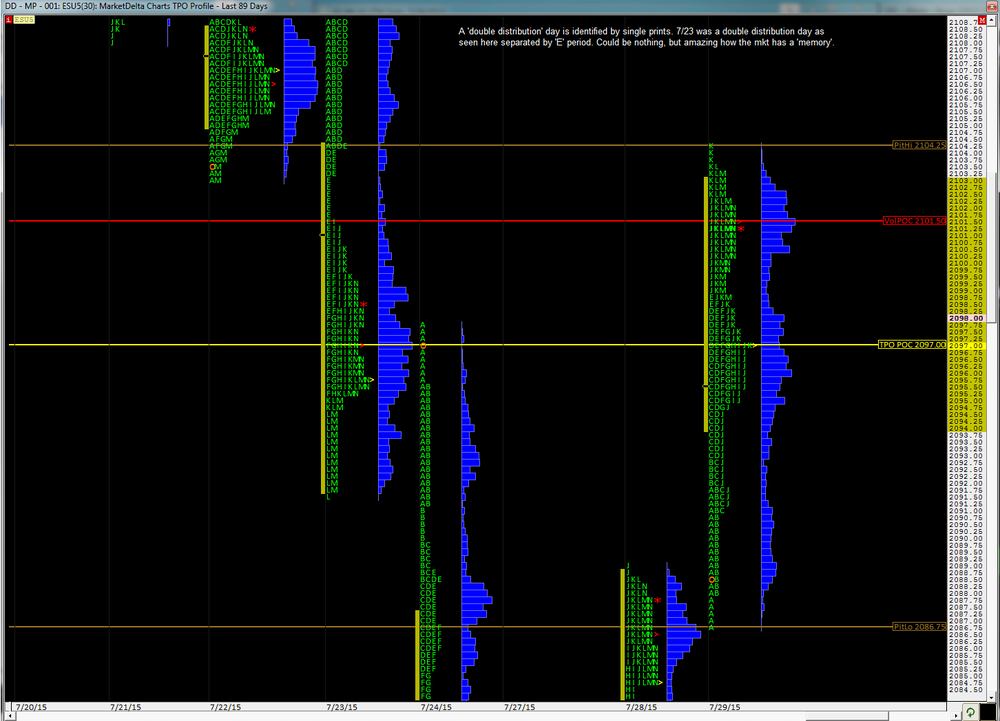This screenshot has width=1000, height=721.
Task: Click the red chart number 1 icon
Action: tap(8, 20)
